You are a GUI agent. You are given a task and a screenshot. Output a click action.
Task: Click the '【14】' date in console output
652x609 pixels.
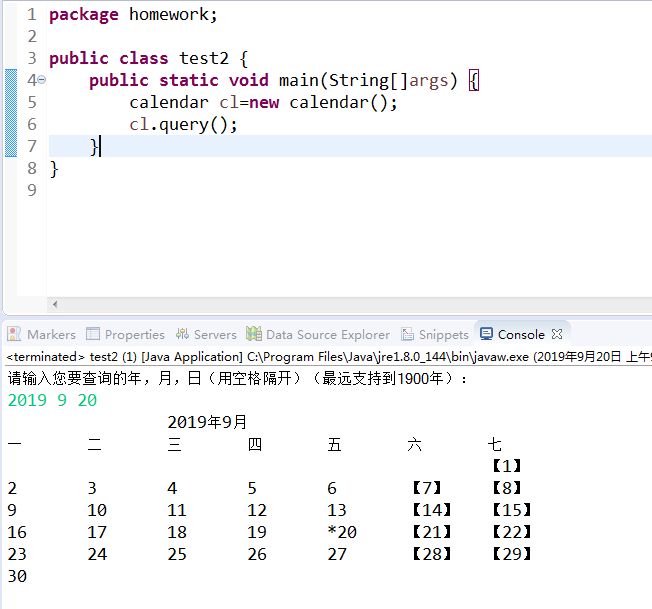tap(432, 510)
